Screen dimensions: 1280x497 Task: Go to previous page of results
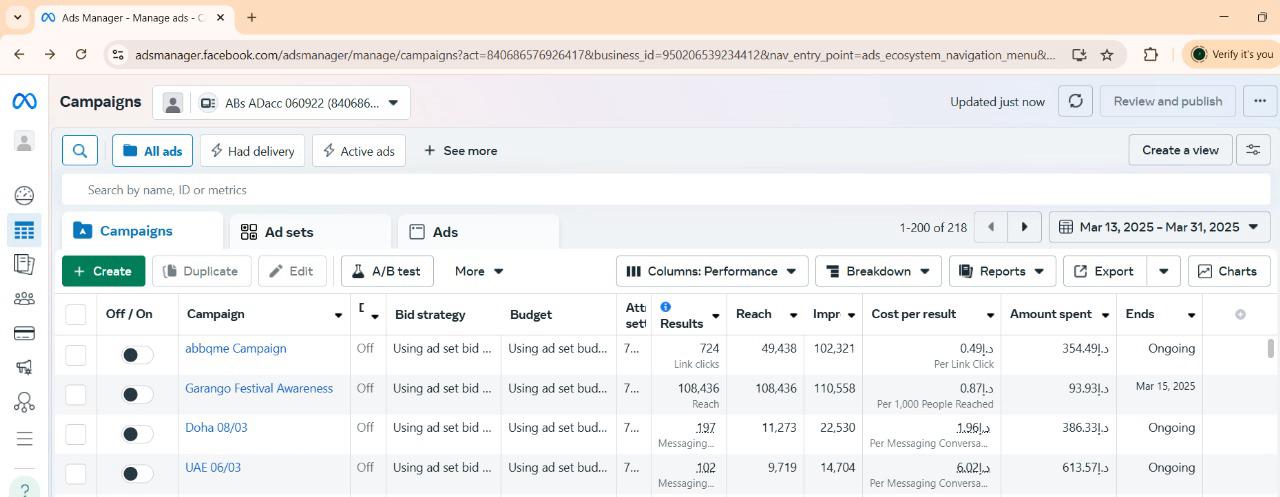coord(991,227)
